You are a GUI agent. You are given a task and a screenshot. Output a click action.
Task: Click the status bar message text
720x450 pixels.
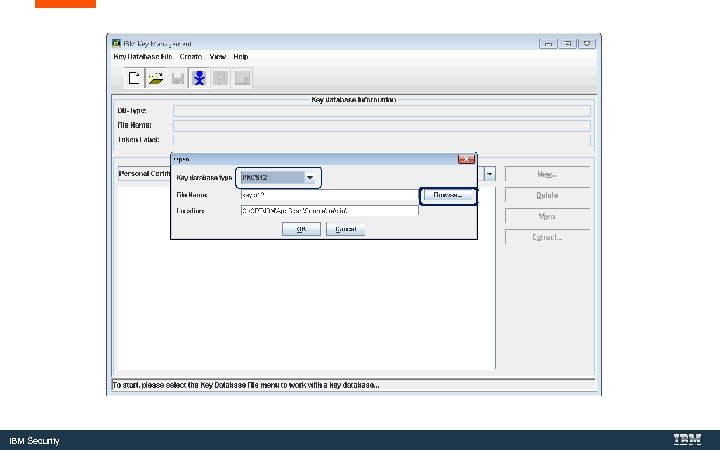point(246,385)
